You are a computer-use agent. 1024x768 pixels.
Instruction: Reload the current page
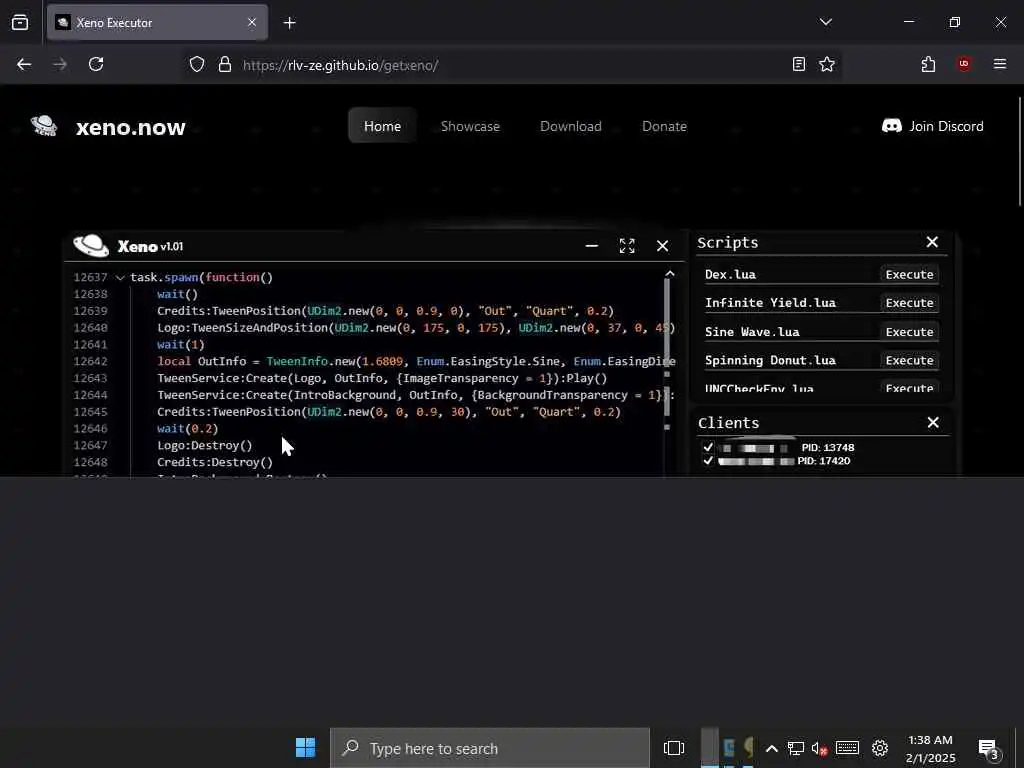pos(96,64)
